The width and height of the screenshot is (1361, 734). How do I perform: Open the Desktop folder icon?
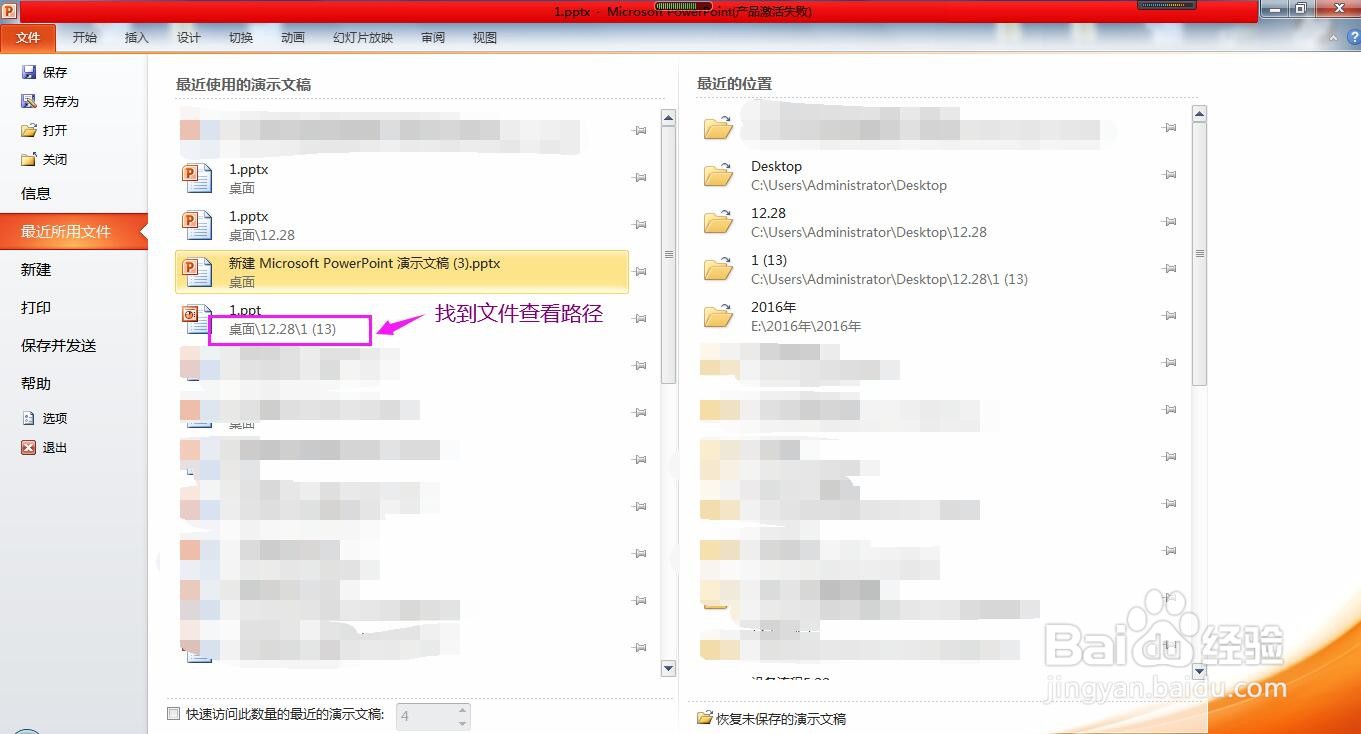[718, 175]
